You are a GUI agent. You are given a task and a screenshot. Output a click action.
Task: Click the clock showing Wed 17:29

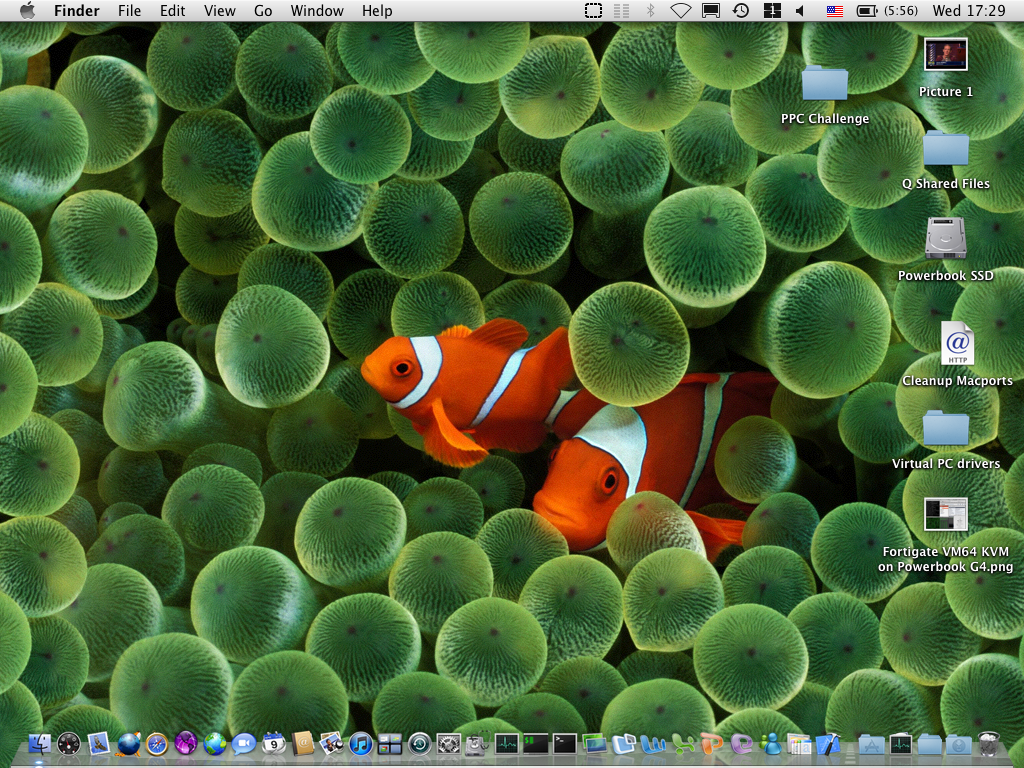coord(968,10)
